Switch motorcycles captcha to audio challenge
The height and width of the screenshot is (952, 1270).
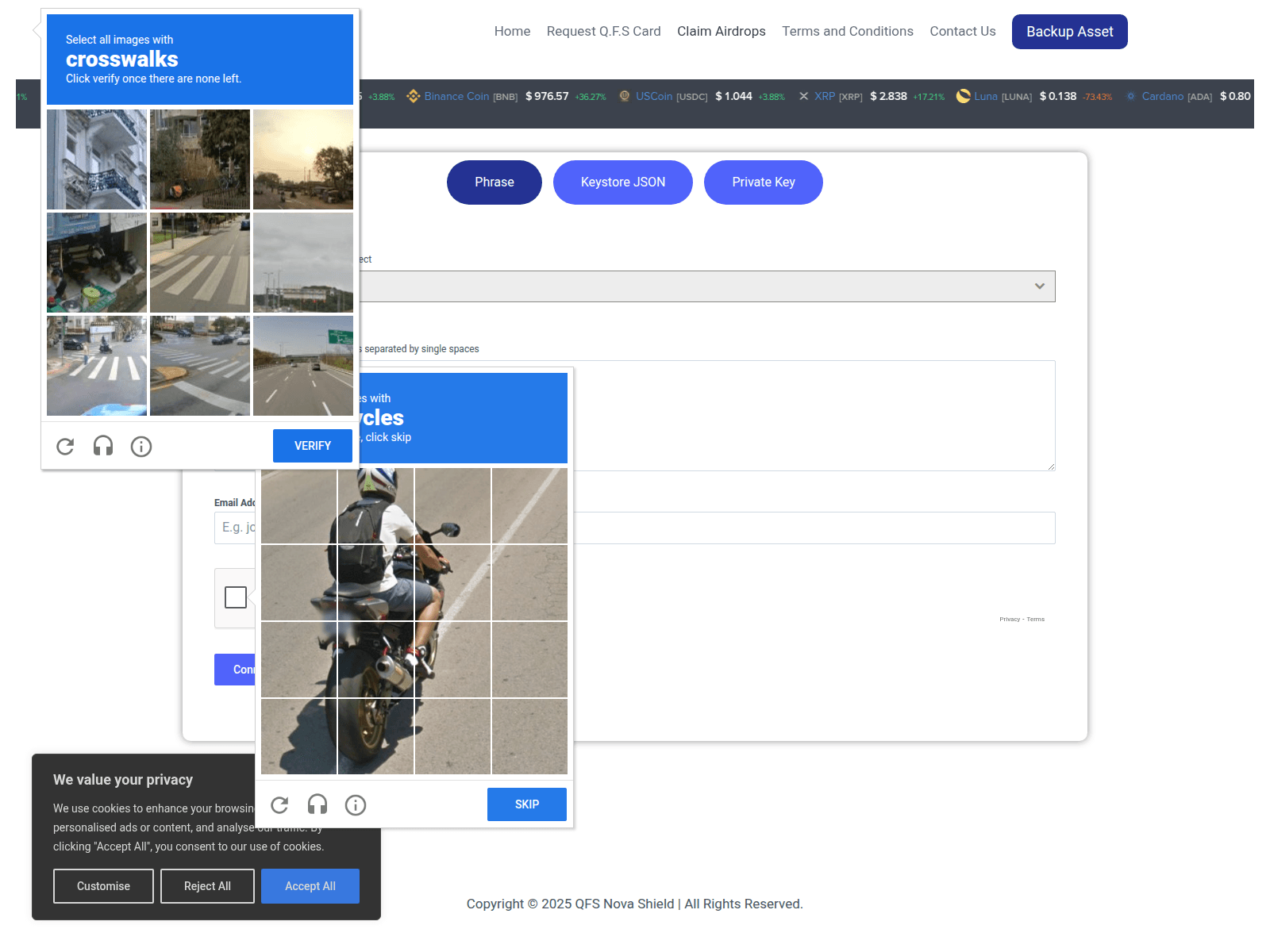(x=317, y=805)
